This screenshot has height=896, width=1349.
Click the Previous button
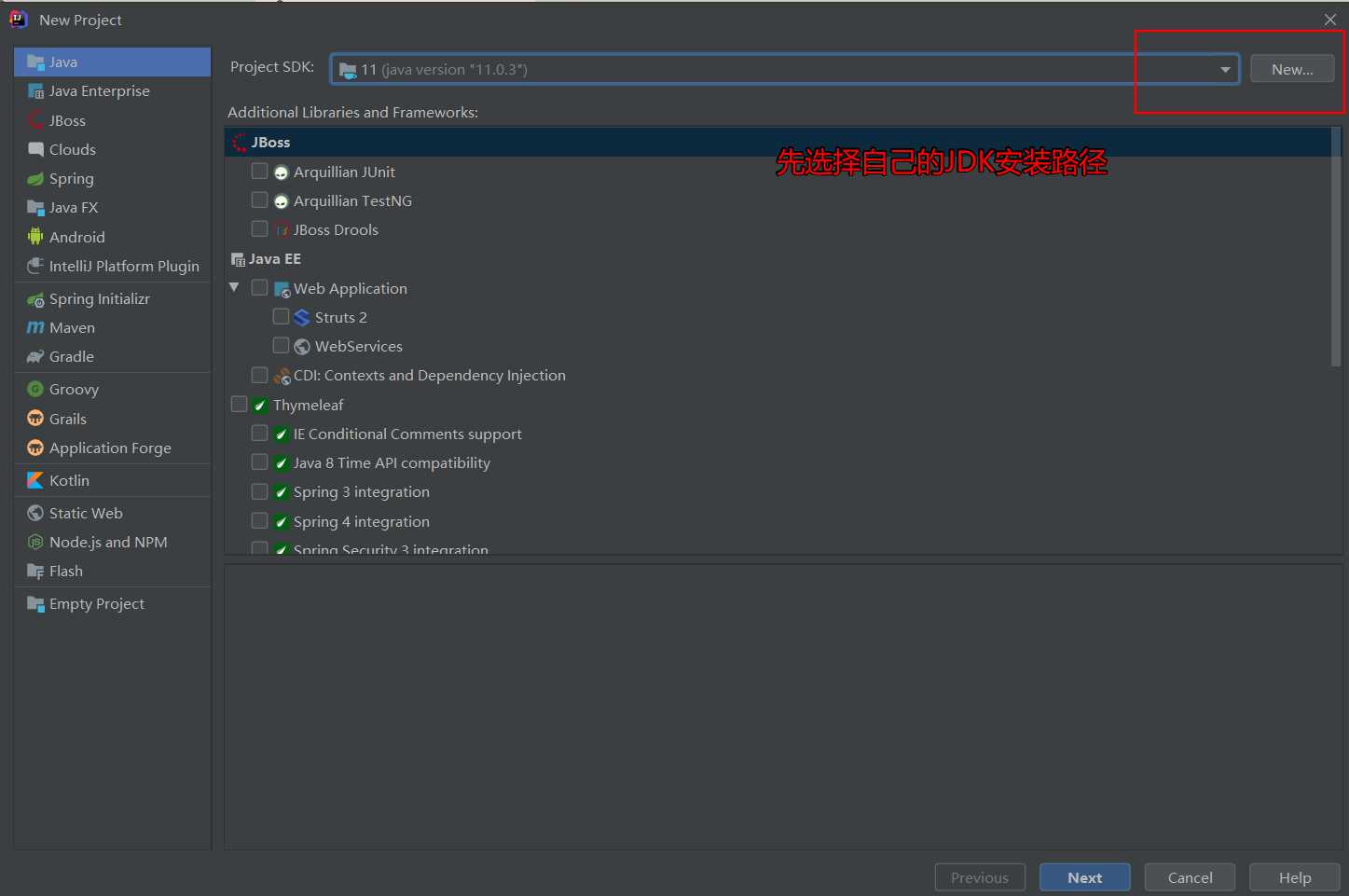(x=980, y=877)
